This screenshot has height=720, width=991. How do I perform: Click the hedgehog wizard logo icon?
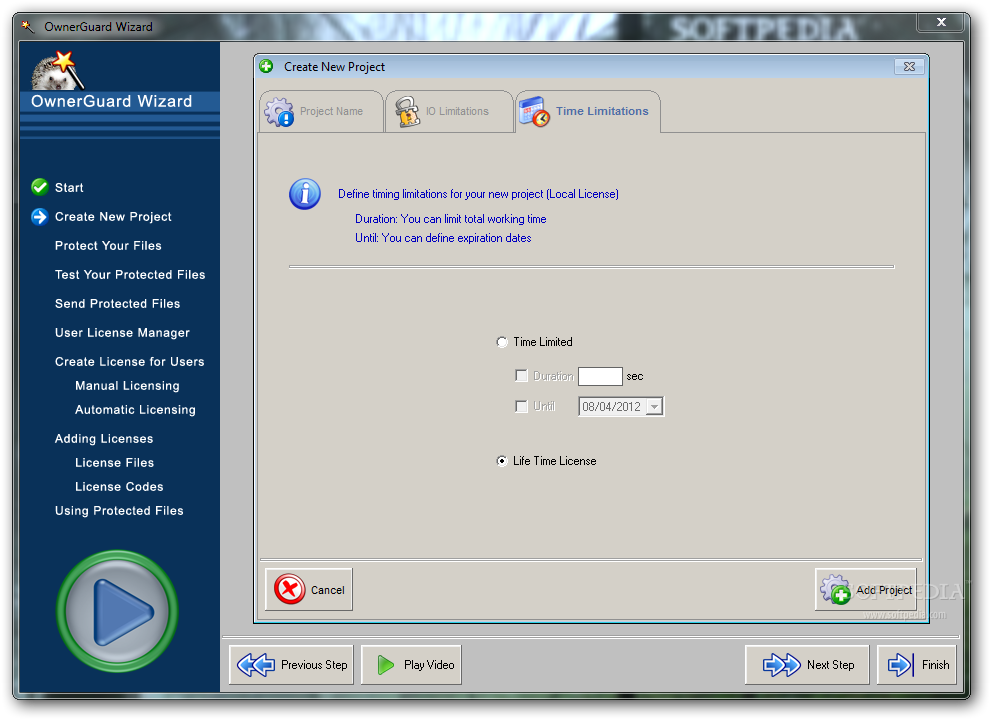pyautogui.click(x=57, y=70)
